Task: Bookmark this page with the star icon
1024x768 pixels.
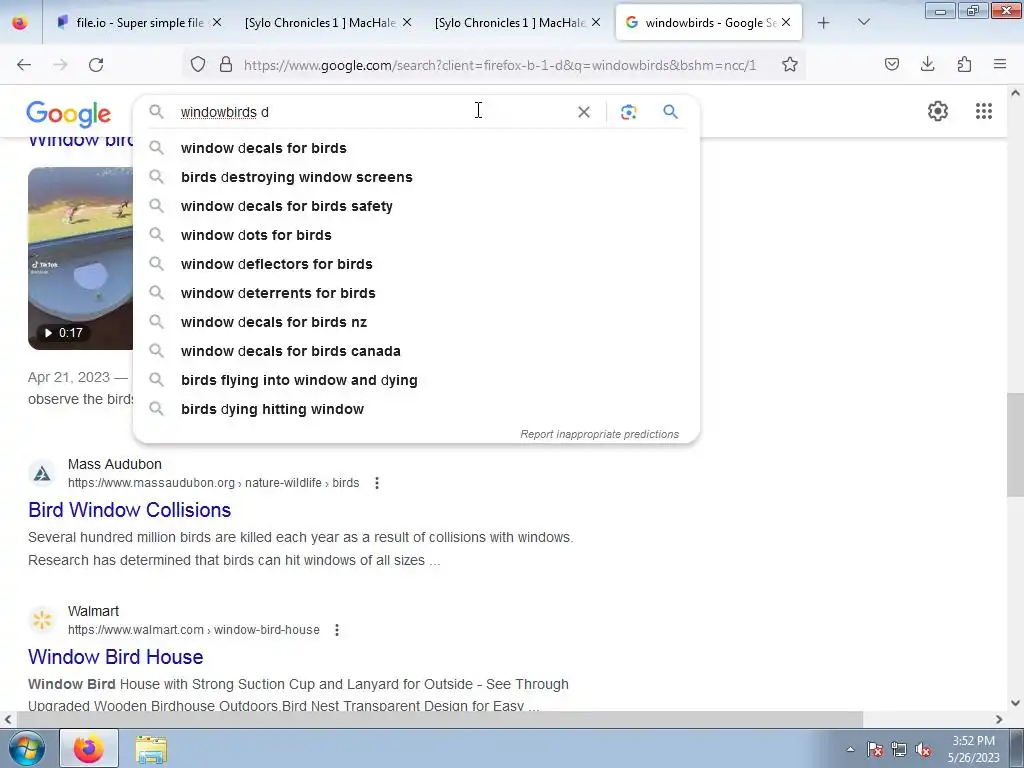Action: (790, 64)
